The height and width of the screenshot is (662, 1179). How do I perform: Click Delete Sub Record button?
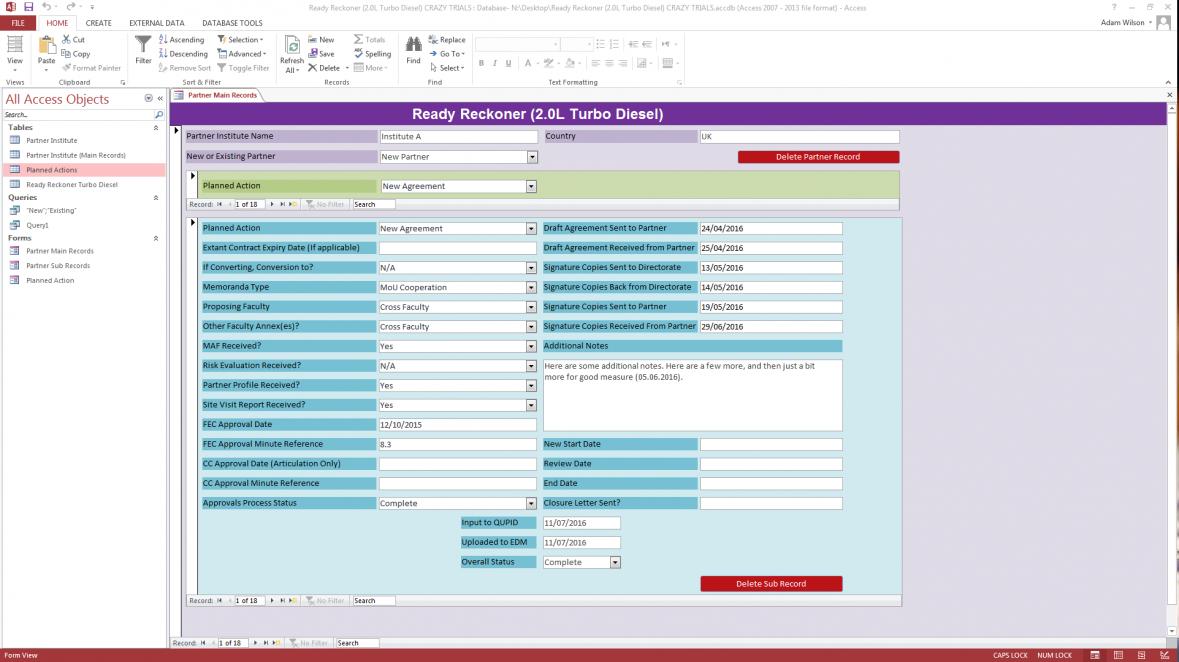(x=771, y=584)
